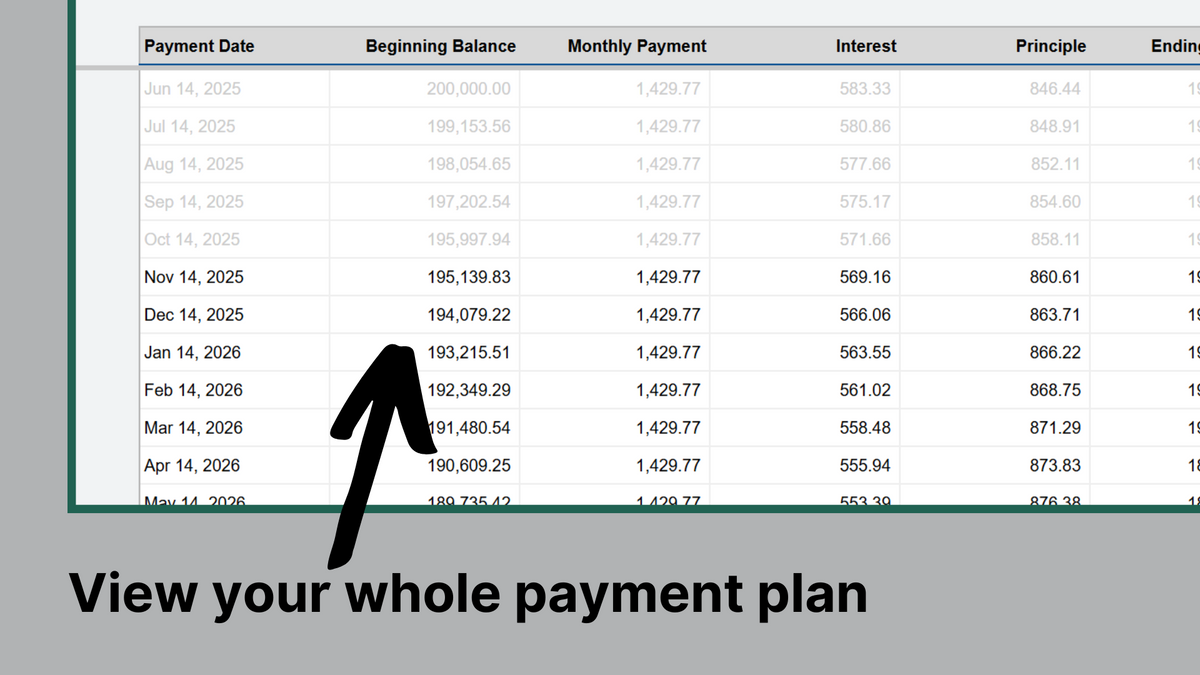Select the 858.11 principle cell

pyautogui.click(x=995, y=240)
